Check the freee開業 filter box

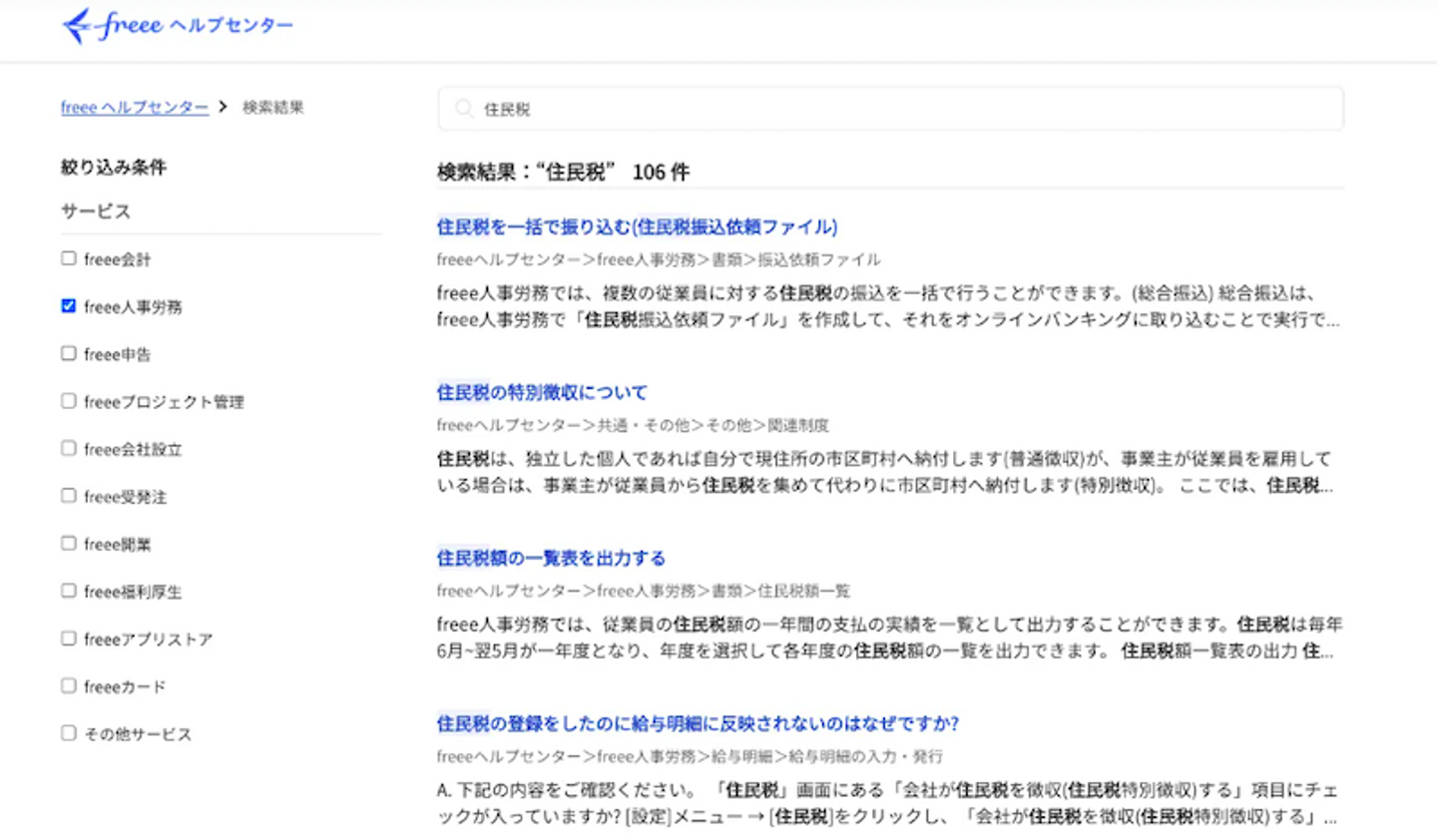(x=69, y=544)
